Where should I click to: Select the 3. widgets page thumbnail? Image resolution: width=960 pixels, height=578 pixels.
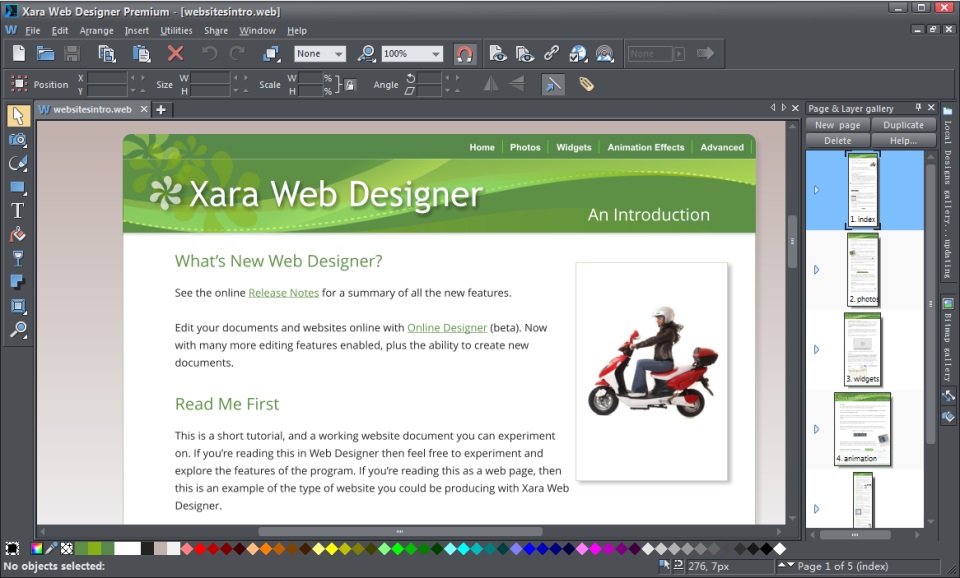point(862,349)
